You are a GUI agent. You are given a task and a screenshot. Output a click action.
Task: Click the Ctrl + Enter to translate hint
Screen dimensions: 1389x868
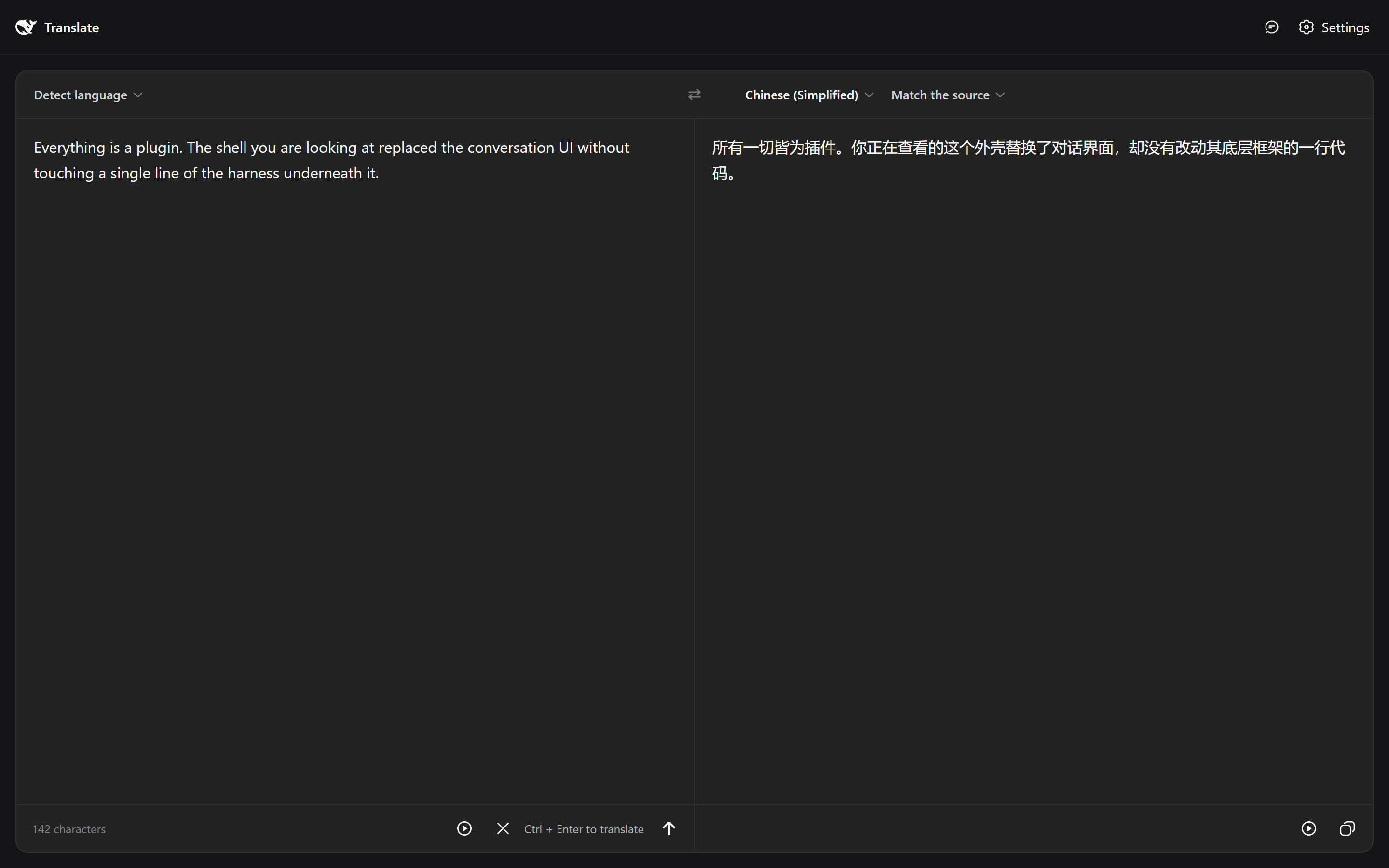(584, 829)
